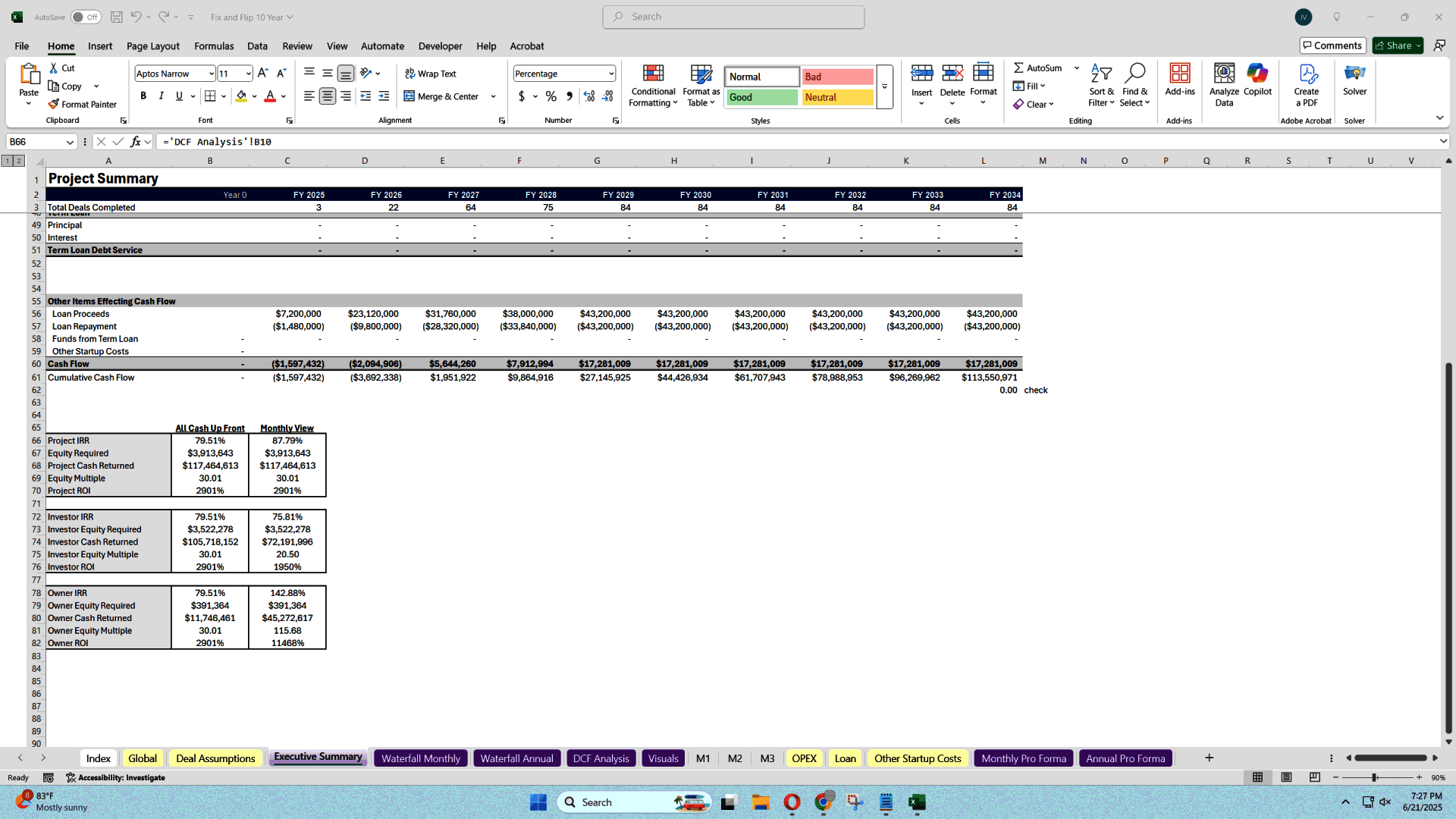1456x819 pixels.
Task: Open Sort & Filter options
Action: click(x=1101, y=86)
